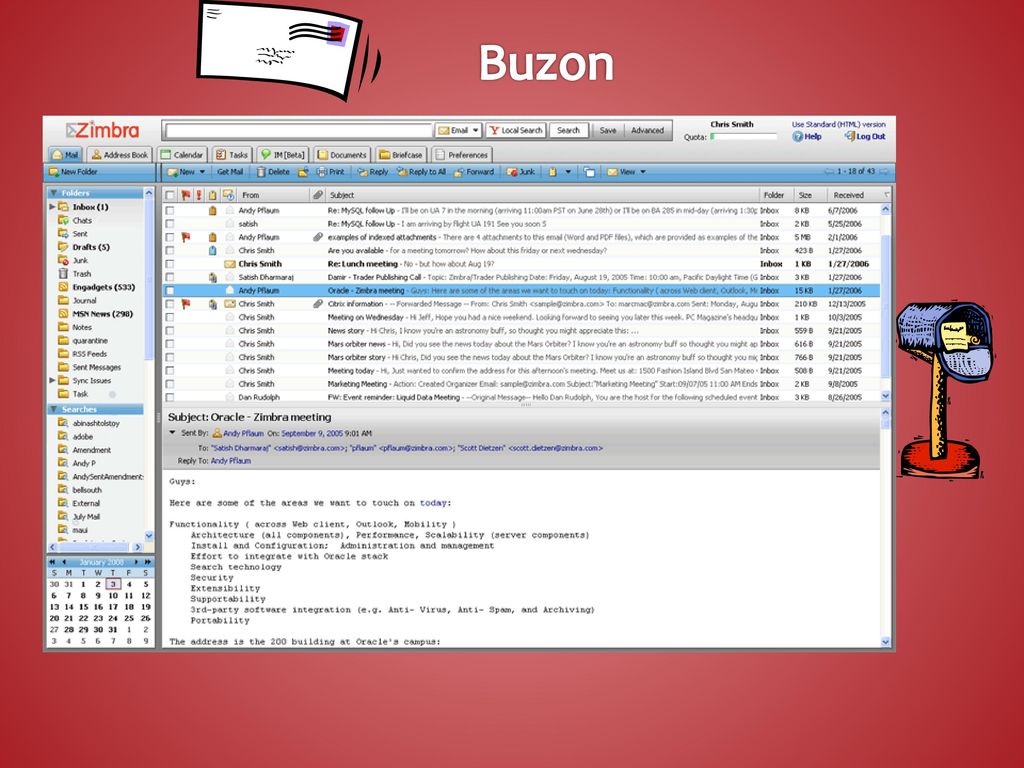The image size is (1024, 768).
Task: Open the Email search-type dropdown
Action: [x=475, y=130]
